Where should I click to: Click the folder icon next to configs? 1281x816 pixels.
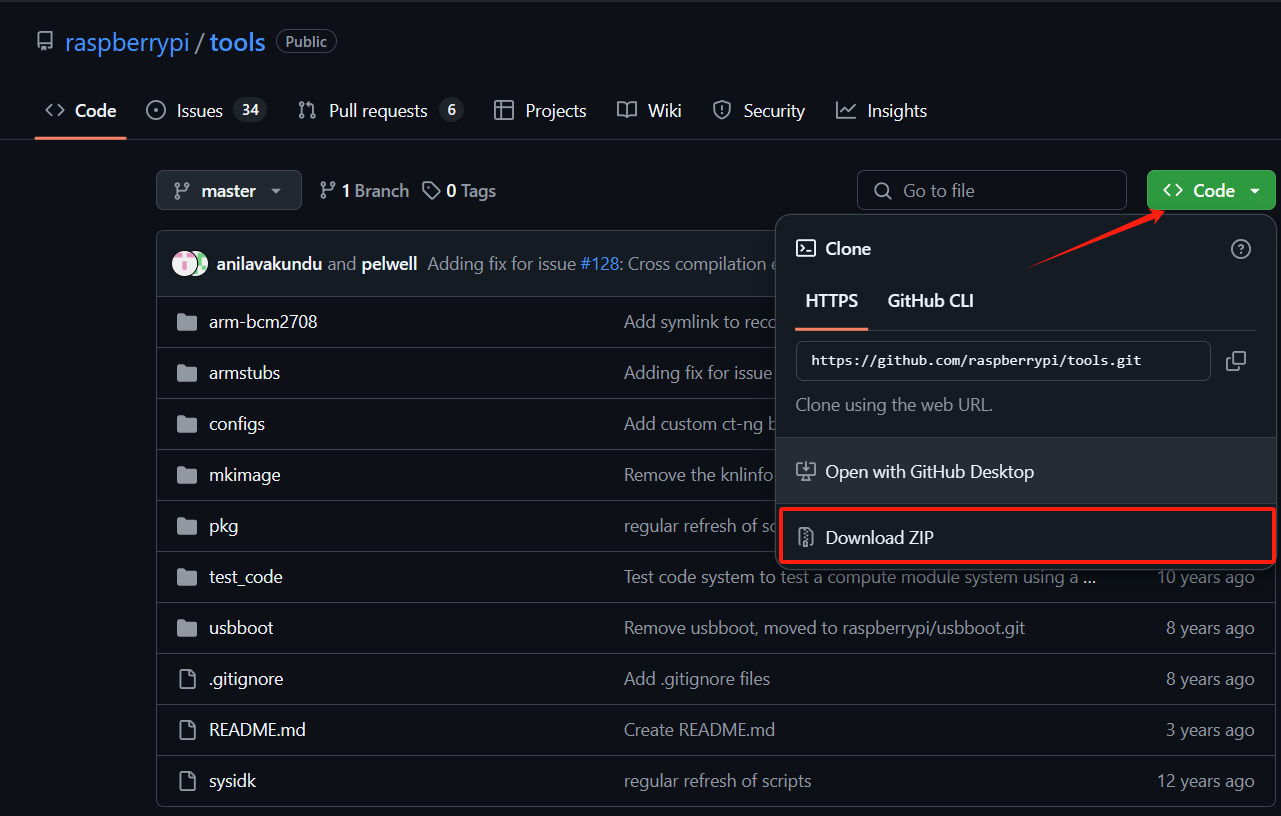pos(187,424)
